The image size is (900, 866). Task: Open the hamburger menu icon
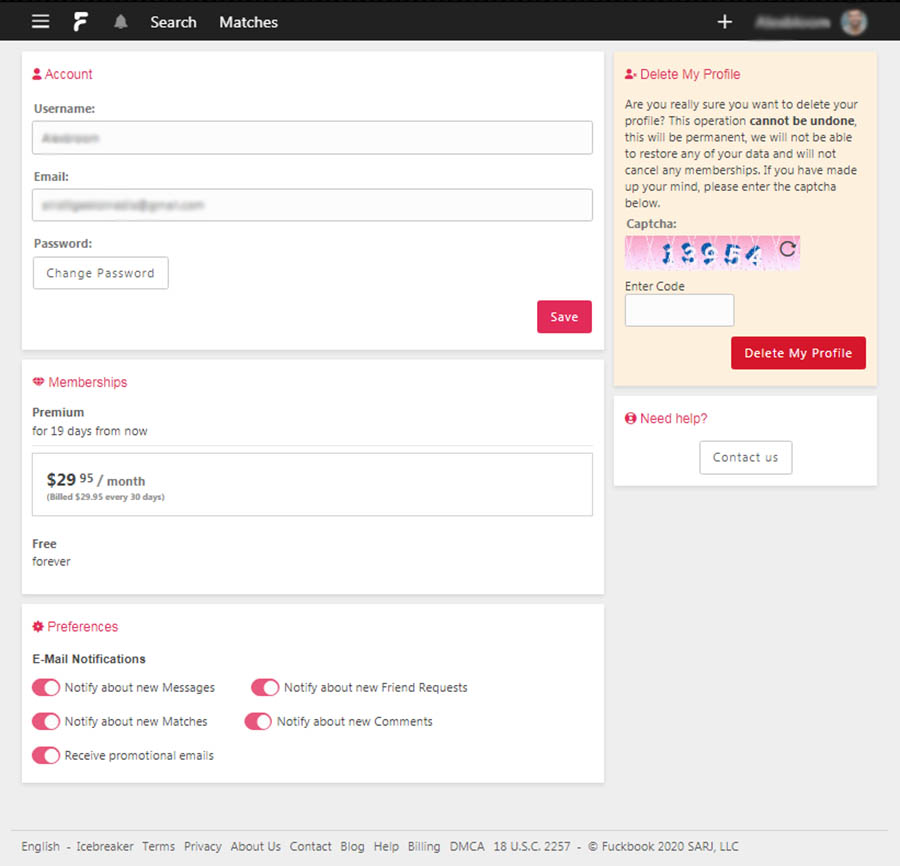pos(40,22)
